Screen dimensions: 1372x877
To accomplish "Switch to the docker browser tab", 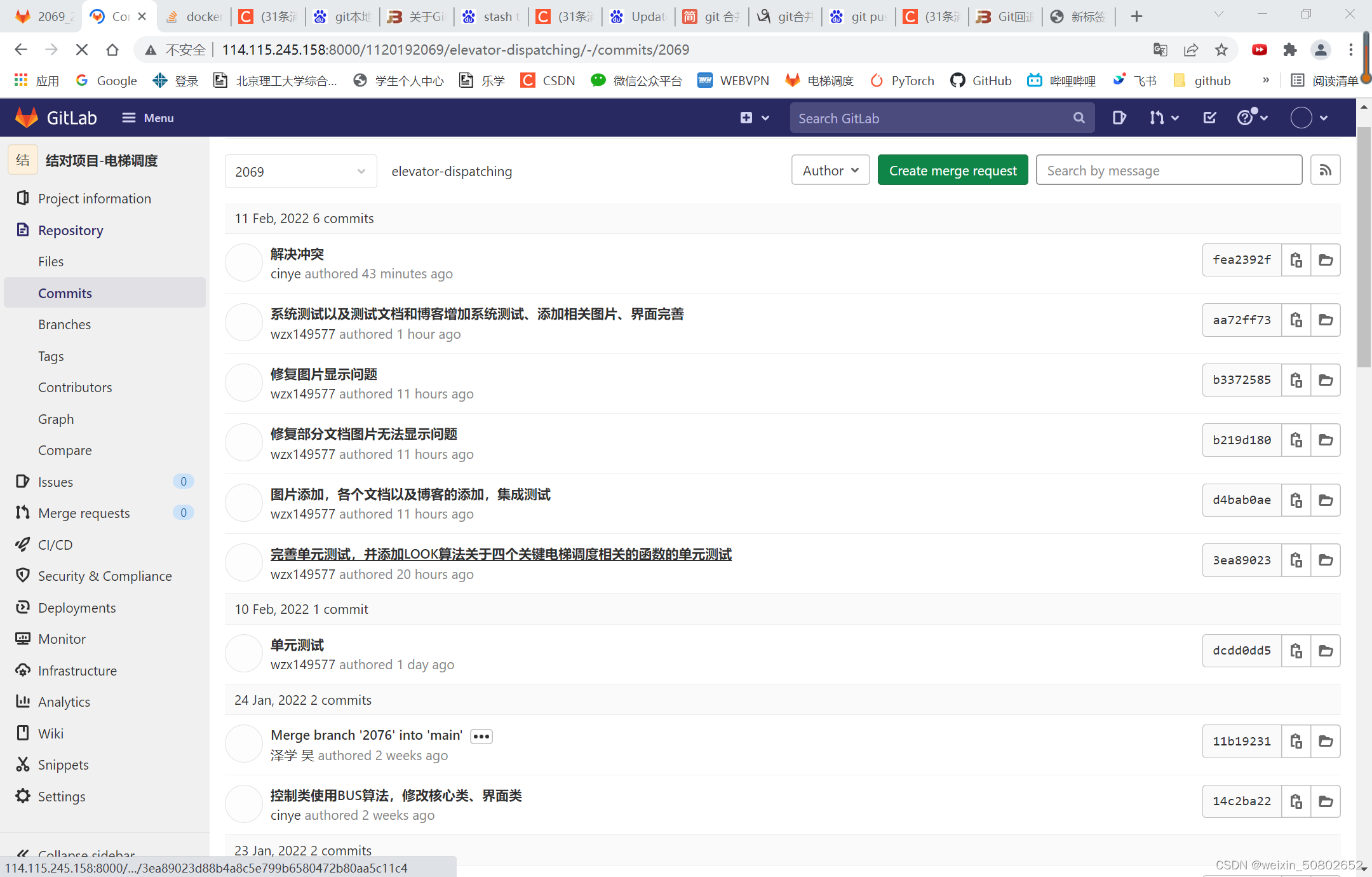I will click(194, 17).
